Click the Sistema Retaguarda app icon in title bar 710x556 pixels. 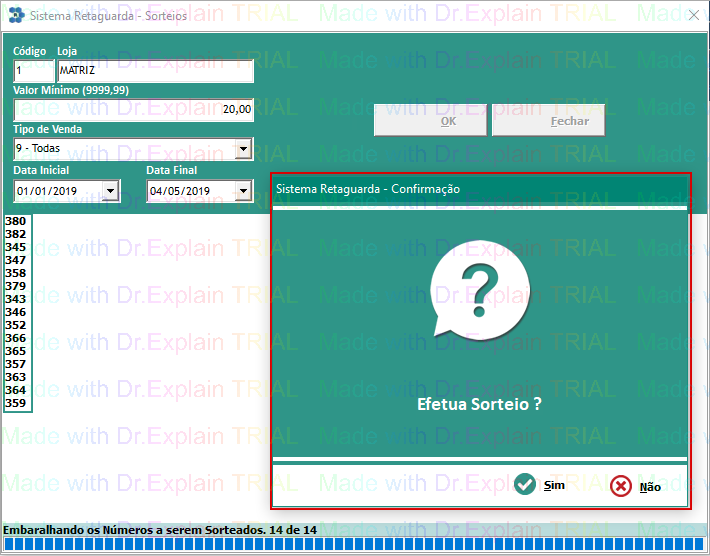pos(15,16)
